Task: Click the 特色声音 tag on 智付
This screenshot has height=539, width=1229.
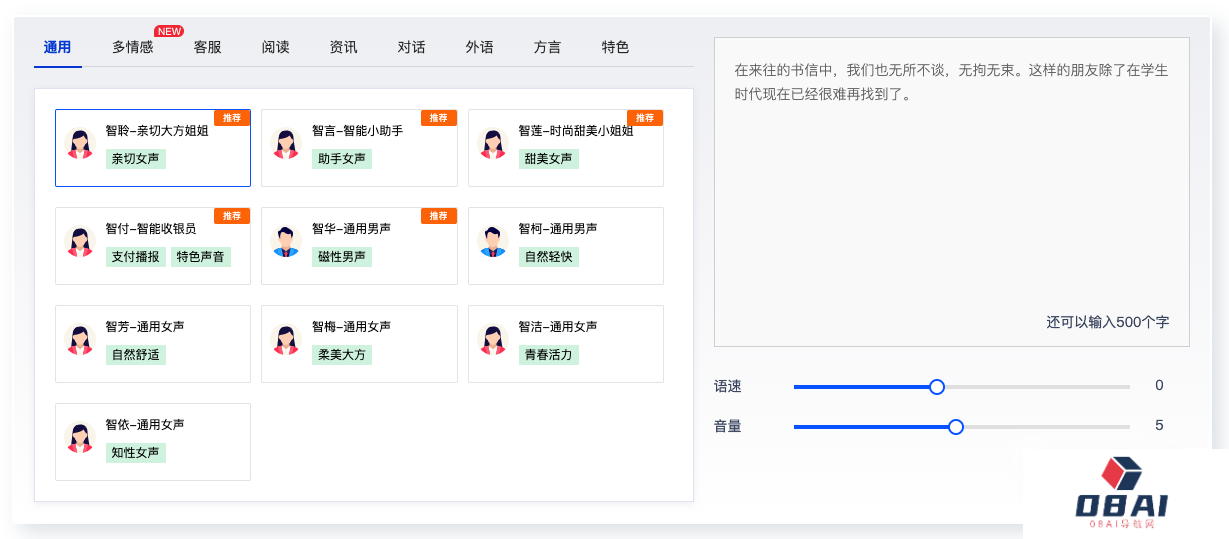Action: tap(201, 257)
